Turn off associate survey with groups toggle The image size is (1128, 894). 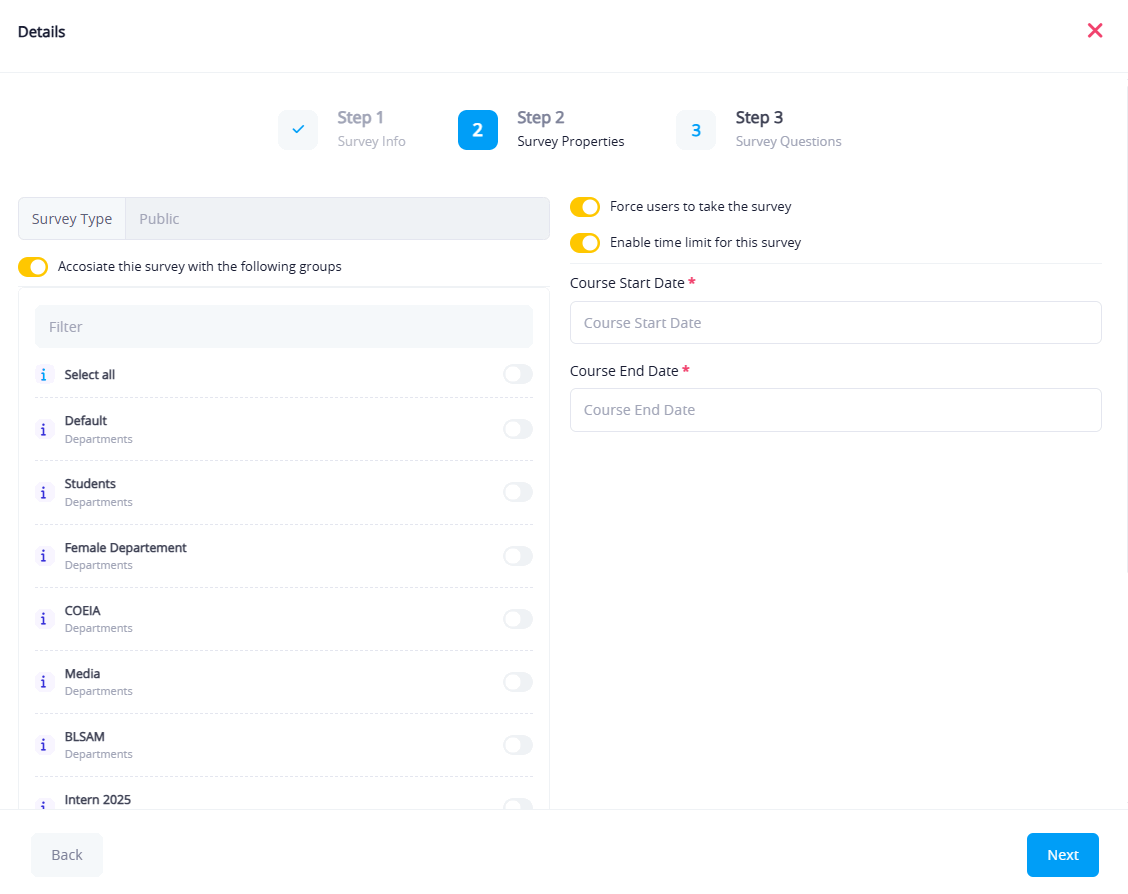tap(33, 267)
